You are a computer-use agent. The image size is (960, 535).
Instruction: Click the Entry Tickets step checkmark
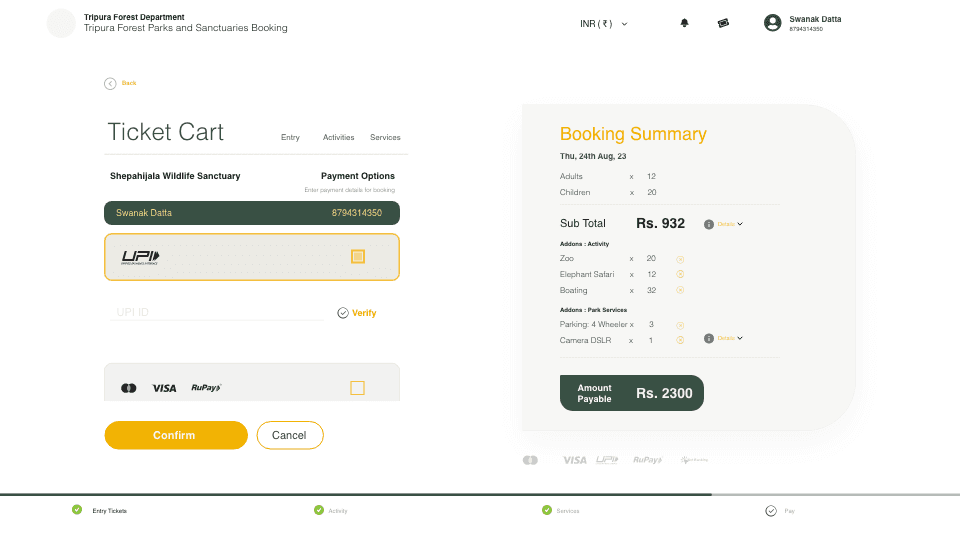click(x=77, y=510)
